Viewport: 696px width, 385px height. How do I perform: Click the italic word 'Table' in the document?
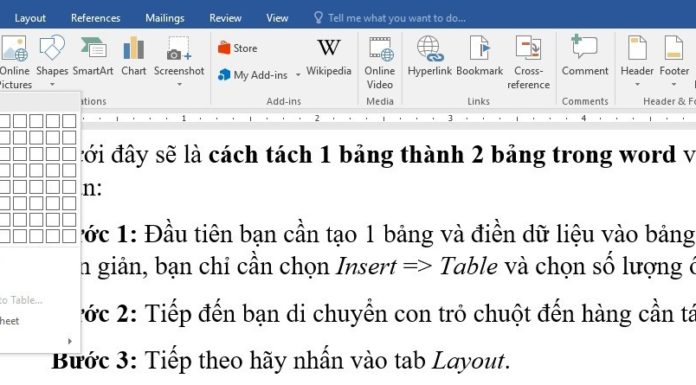pyautogui.click(x=468, y=267)
